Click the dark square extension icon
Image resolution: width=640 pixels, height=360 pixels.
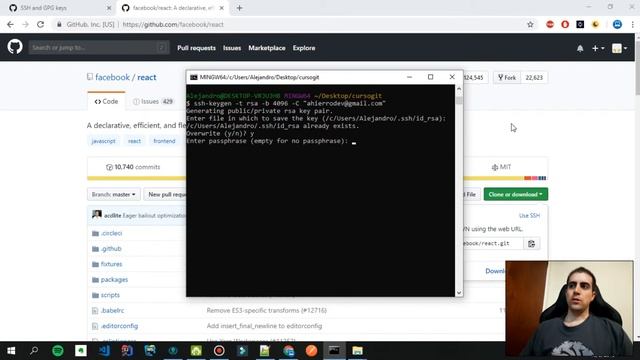[580, 24]
